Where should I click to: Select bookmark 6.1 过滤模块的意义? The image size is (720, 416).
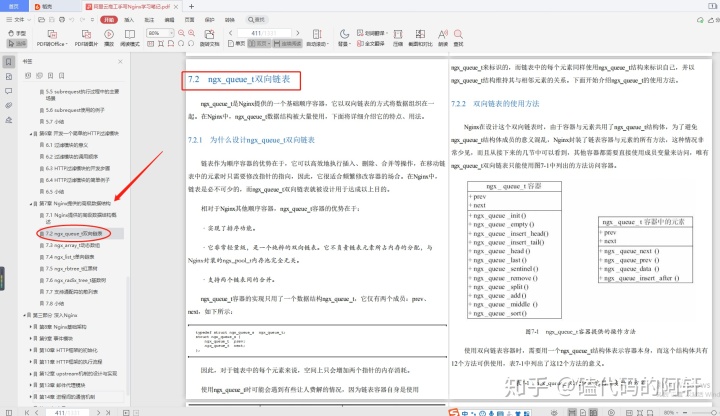pyautogui.click(x=67, y=145)
